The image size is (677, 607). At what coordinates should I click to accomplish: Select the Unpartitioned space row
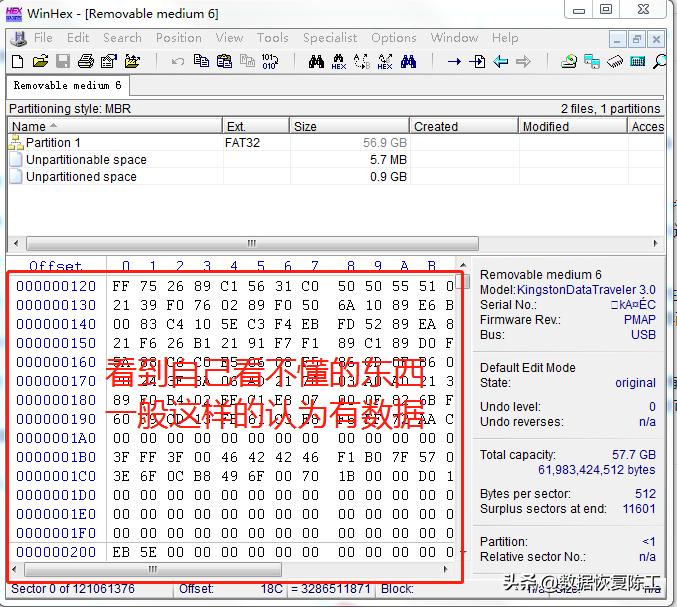[x=336, y=177]
